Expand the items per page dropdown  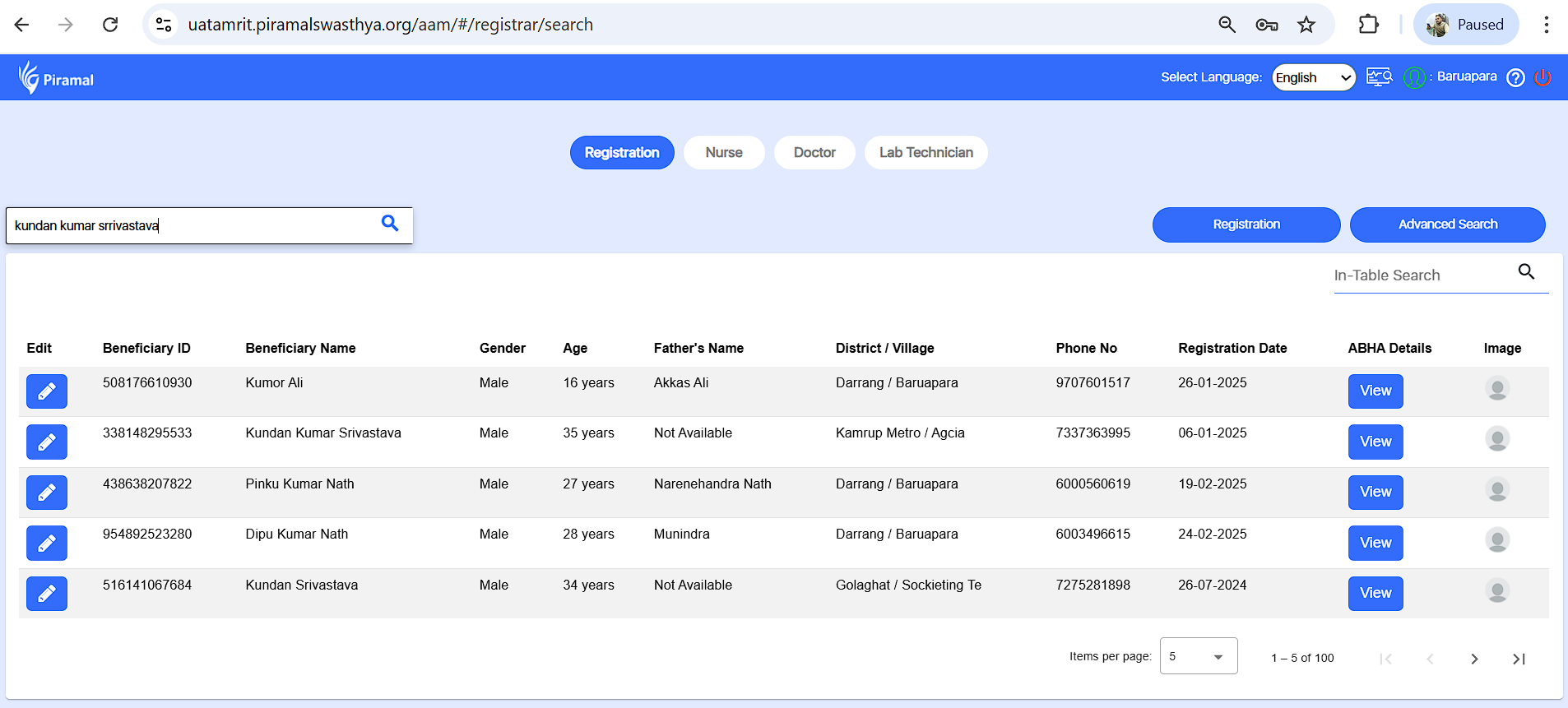point(1198,656)
